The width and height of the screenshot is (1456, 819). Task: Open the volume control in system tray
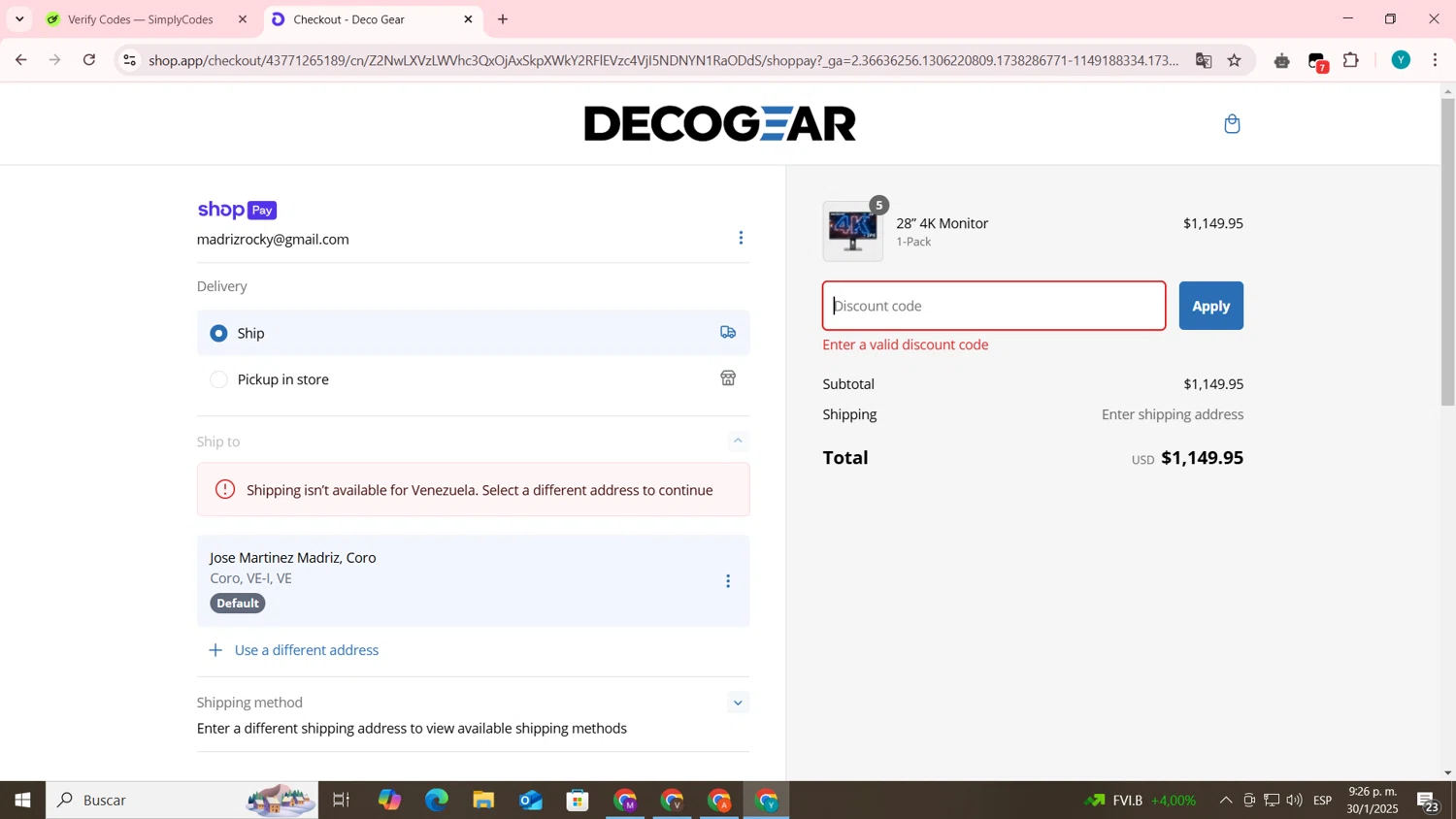1294,801
